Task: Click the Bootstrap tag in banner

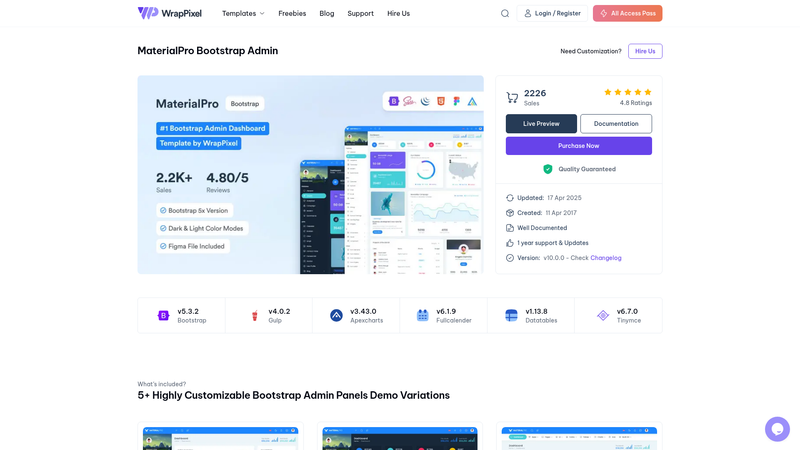Action: pyautogui.click(x=245, y=104)
